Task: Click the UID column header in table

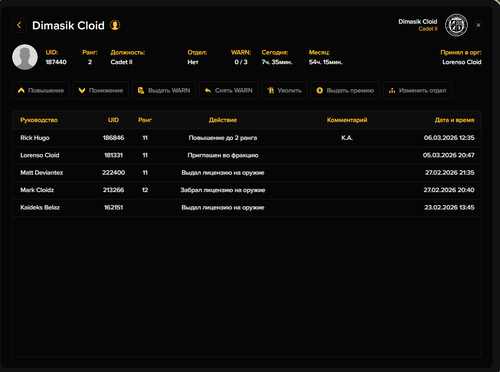Action: (113, 120)
